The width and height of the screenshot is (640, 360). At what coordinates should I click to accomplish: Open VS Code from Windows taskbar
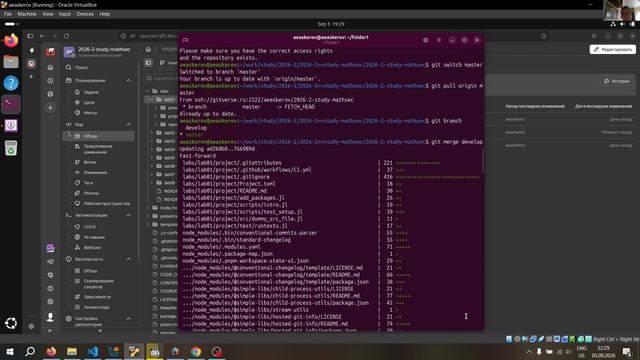click(x=93, y=351)
